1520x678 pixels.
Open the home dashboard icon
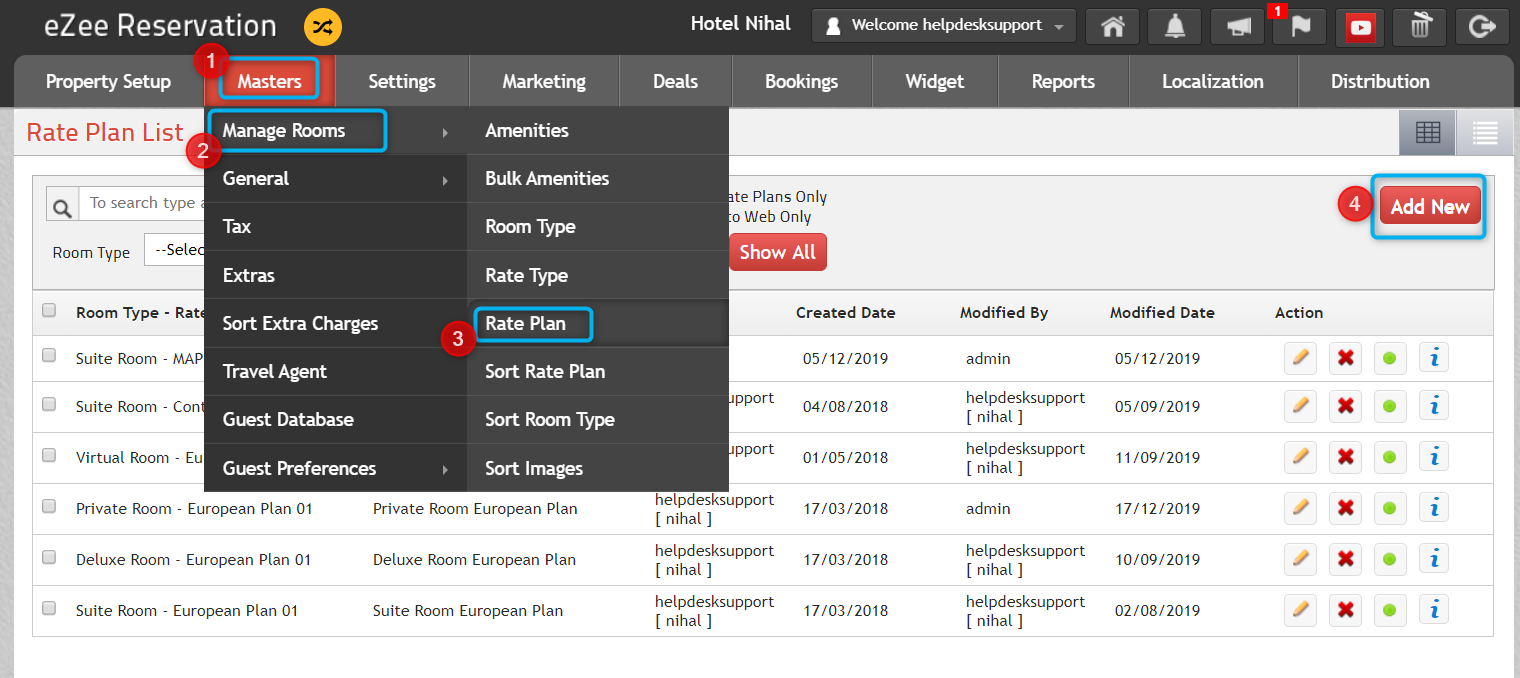point(1111,26)
